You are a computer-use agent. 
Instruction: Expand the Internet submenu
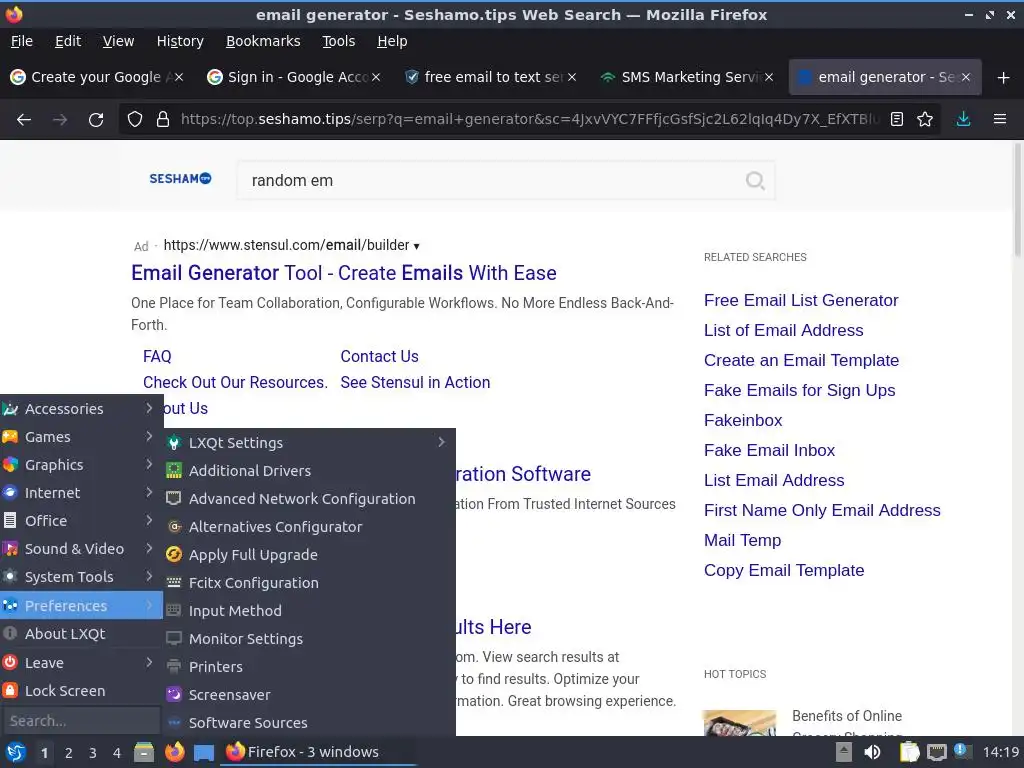pos(81,493)
